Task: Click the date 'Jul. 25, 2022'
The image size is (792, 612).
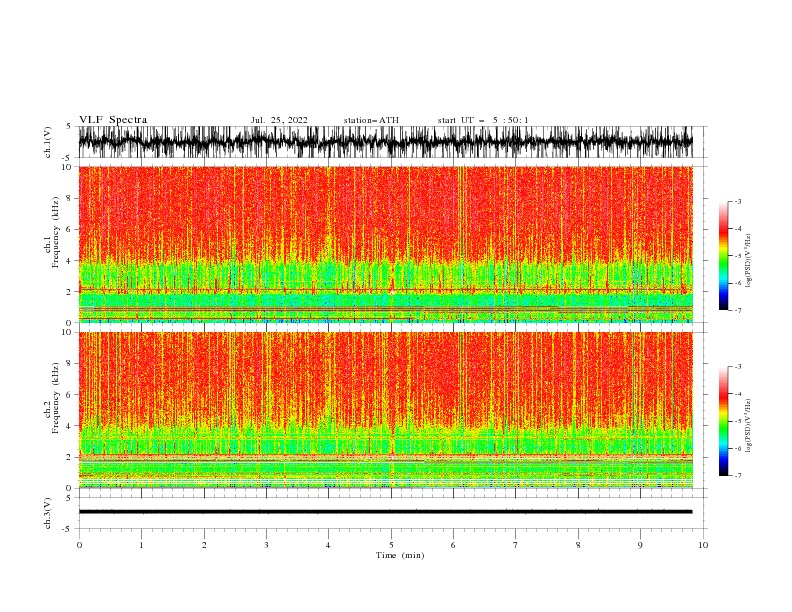Action: pyautogui.click(x=279, y=120)
